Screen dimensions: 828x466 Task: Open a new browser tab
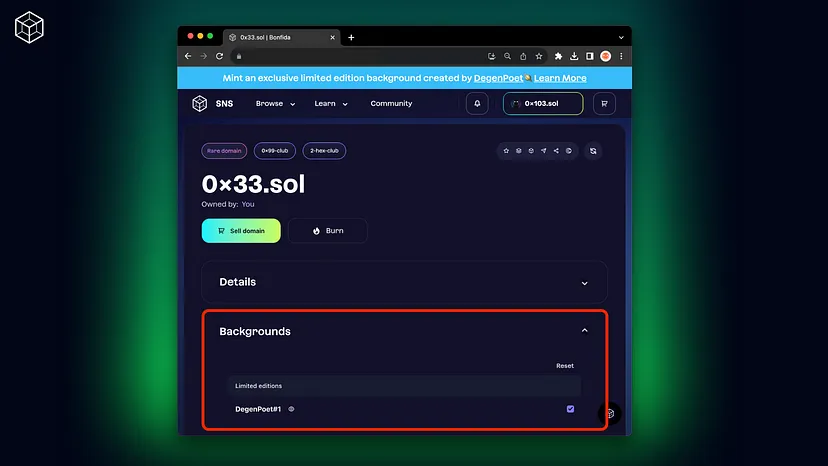click(351, 38)
